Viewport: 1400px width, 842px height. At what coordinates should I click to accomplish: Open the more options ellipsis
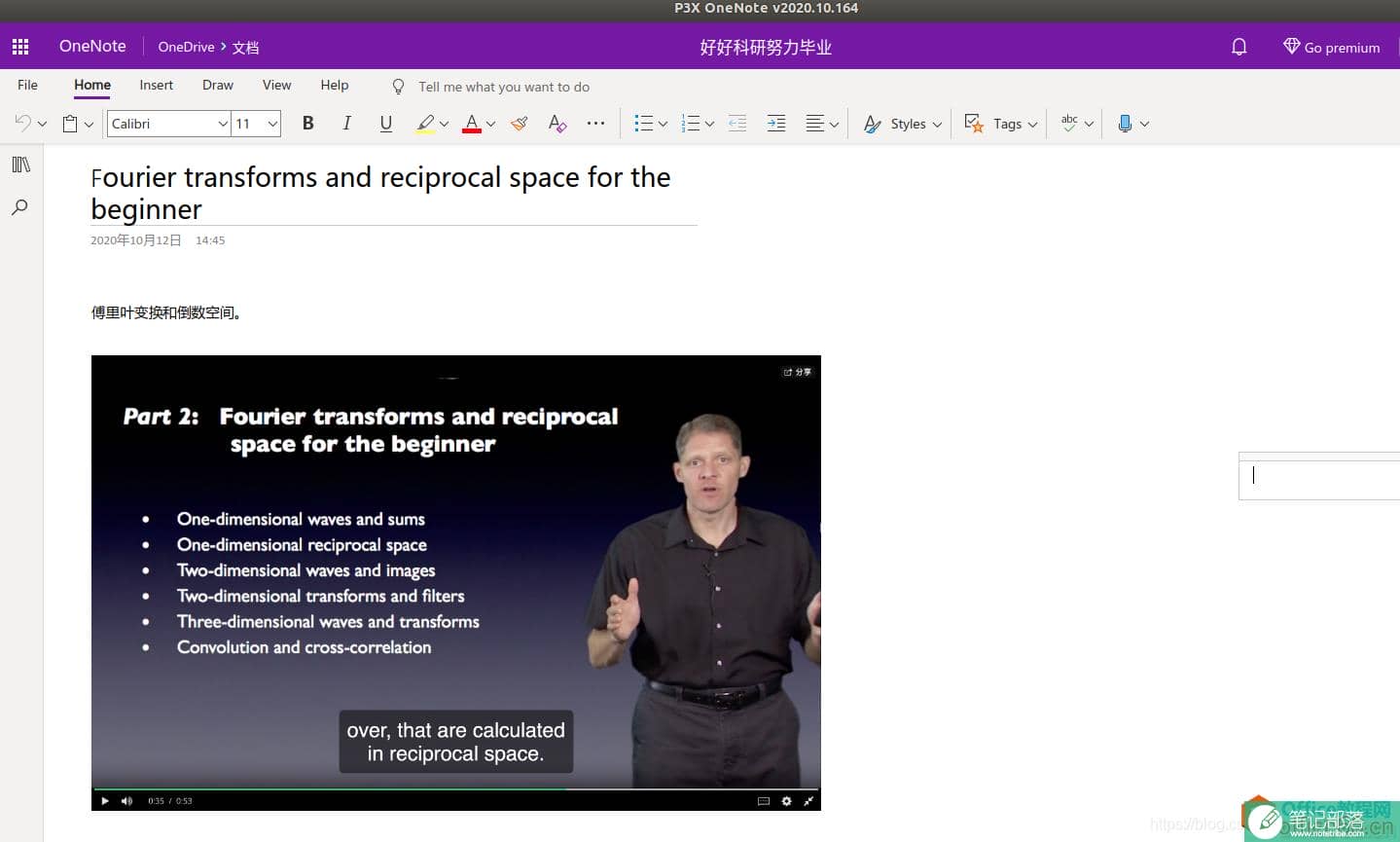596,123
